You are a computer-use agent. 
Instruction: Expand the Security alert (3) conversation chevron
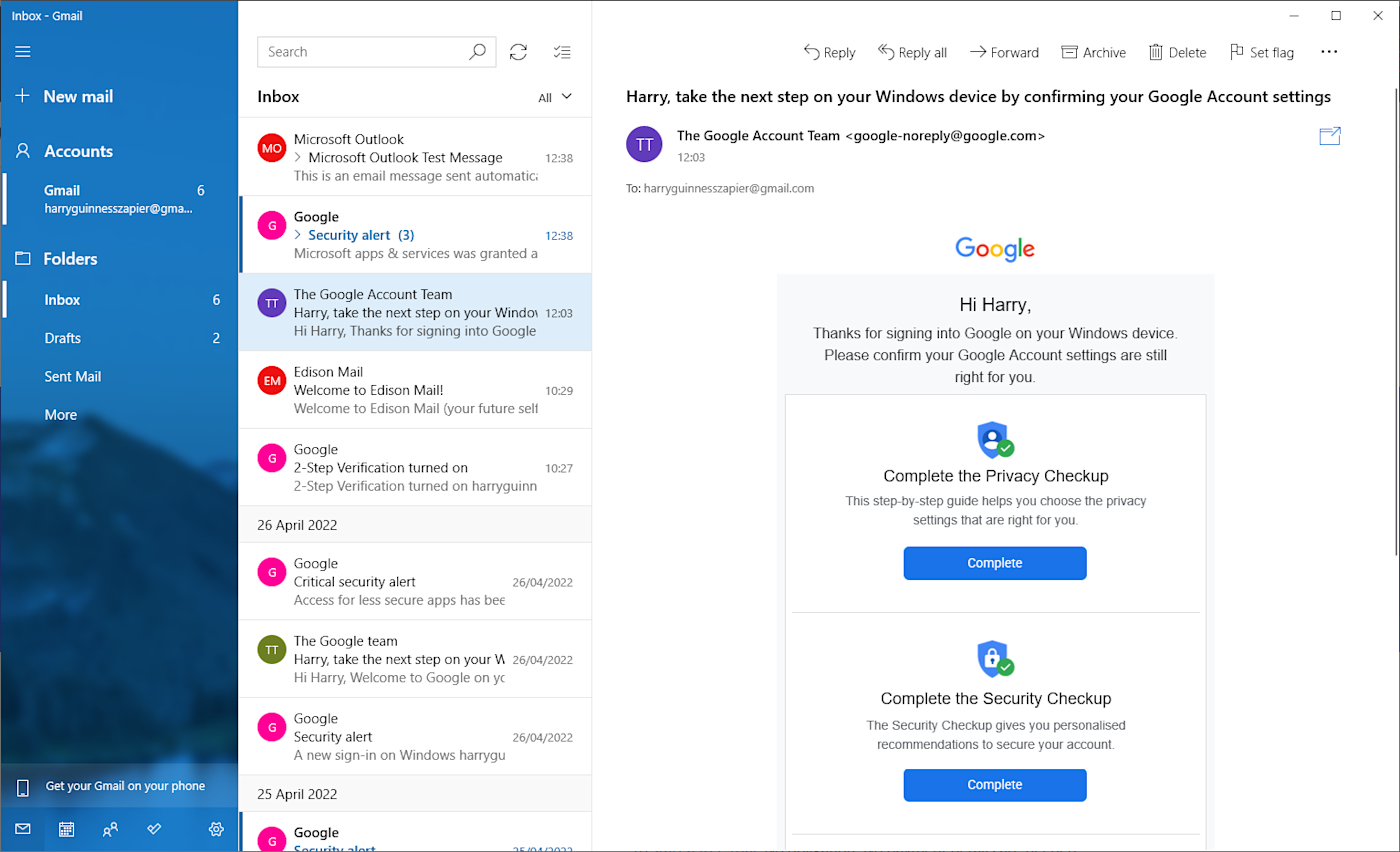(297, 236)
